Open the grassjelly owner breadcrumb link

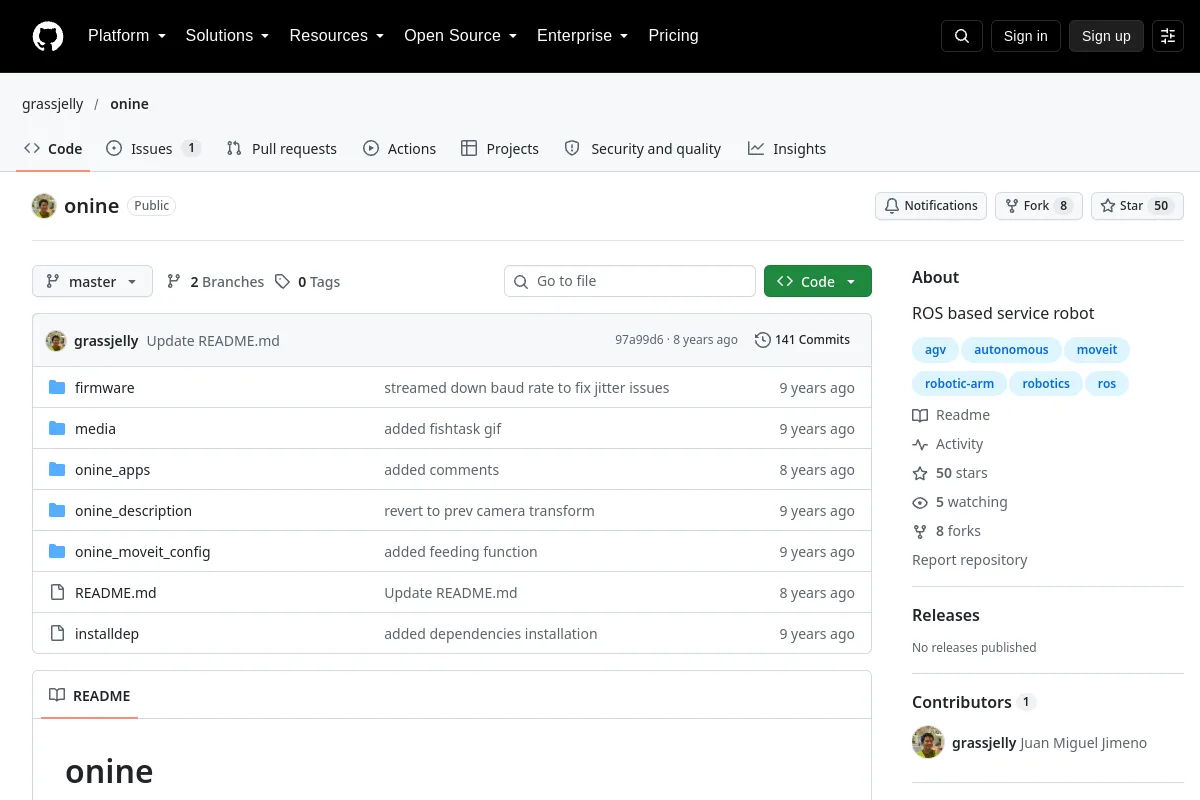[x=53, y=104]
